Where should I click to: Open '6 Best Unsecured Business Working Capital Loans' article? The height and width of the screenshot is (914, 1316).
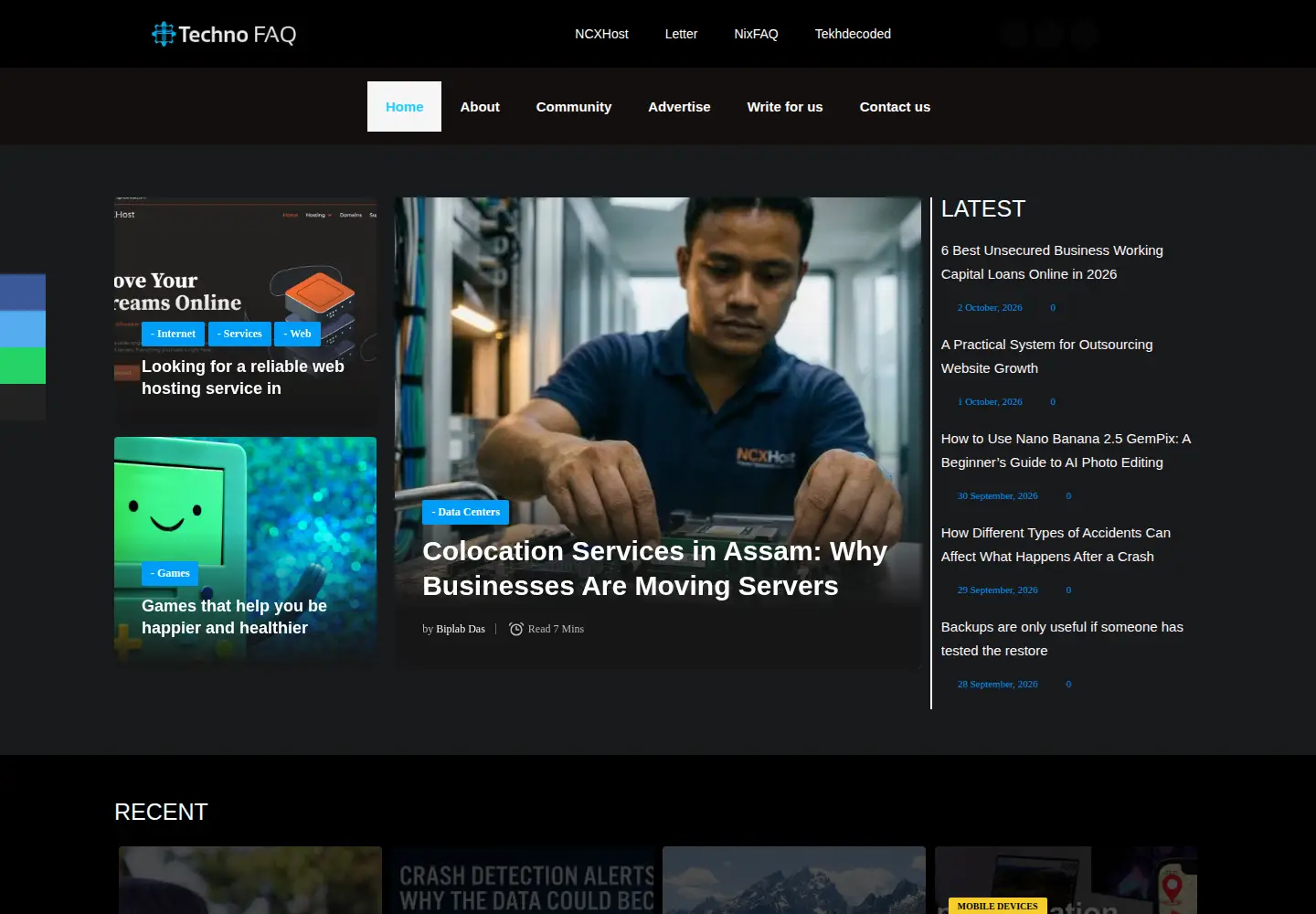(1052, 262)
